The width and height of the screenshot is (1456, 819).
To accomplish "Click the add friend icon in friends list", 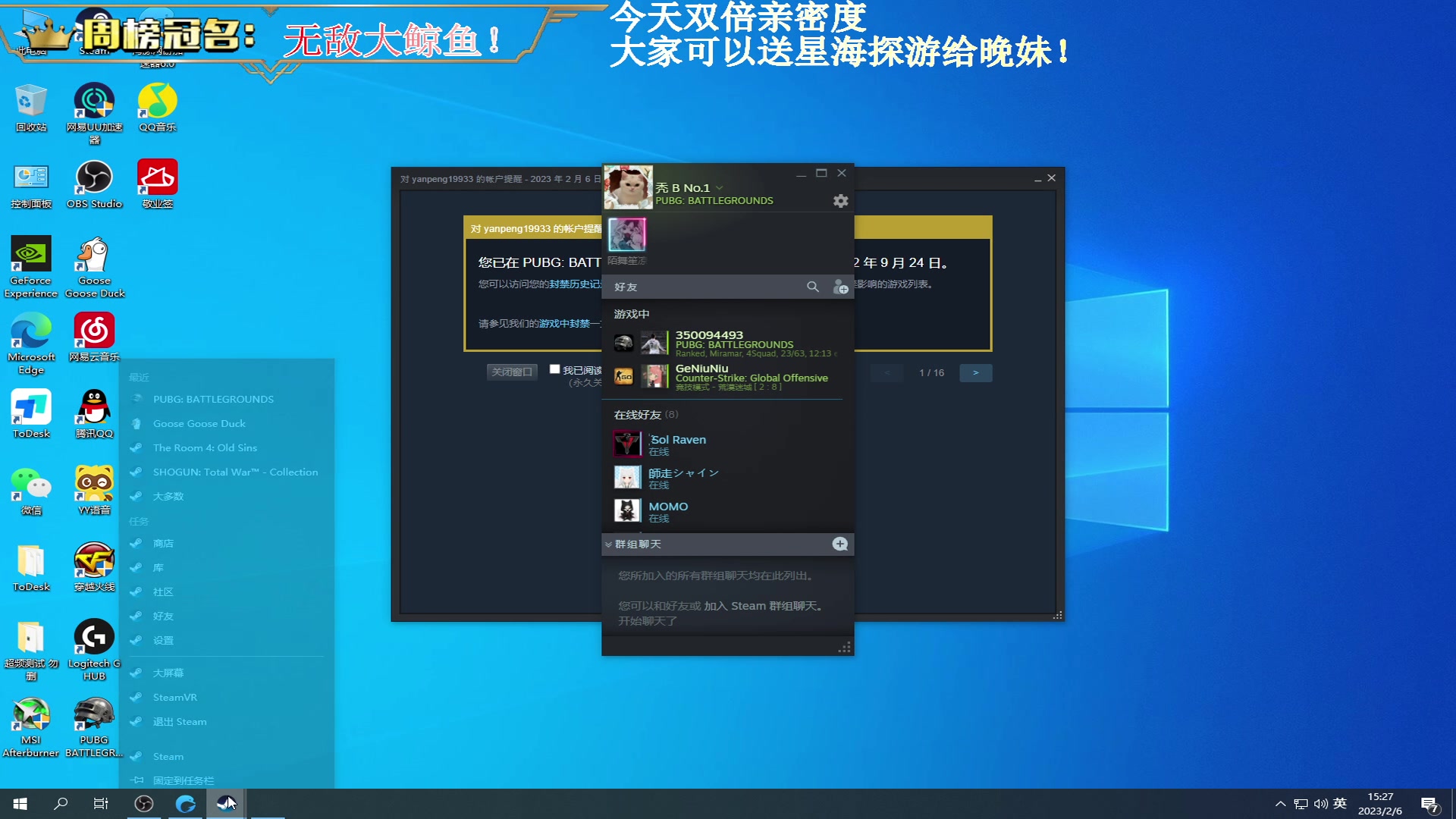I will click(841, 287).
